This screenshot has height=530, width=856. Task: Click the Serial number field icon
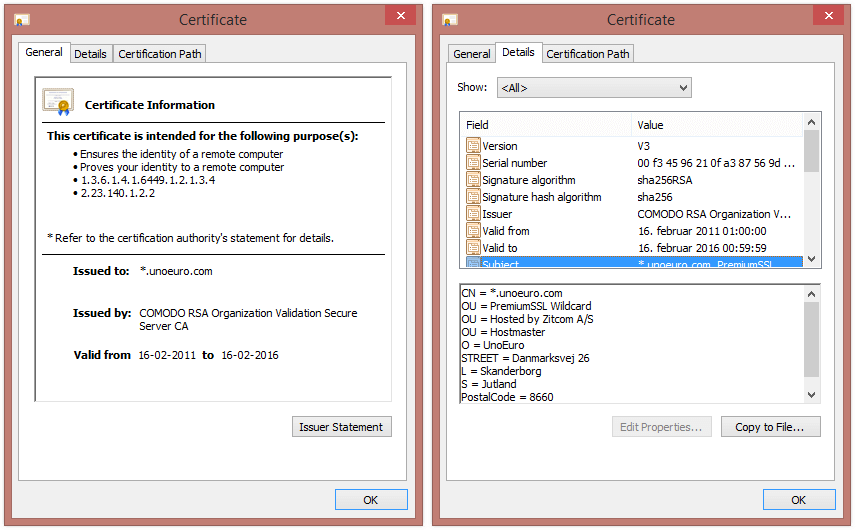[x=473, y=163]
